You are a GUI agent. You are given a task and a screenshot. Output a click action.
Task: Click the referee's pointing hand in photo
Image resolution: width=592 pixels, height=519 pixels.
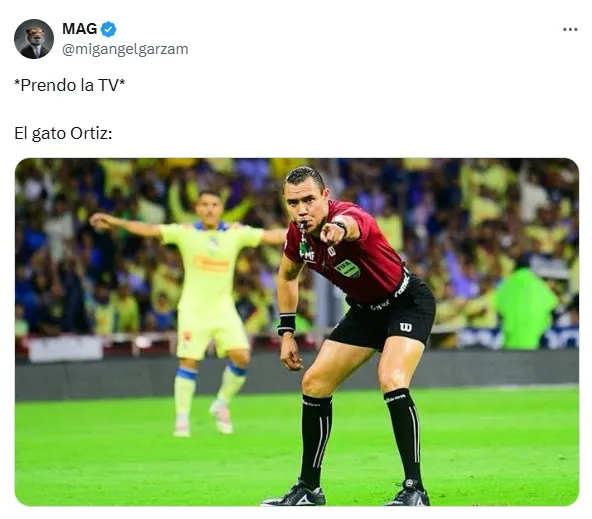[332, 234]
